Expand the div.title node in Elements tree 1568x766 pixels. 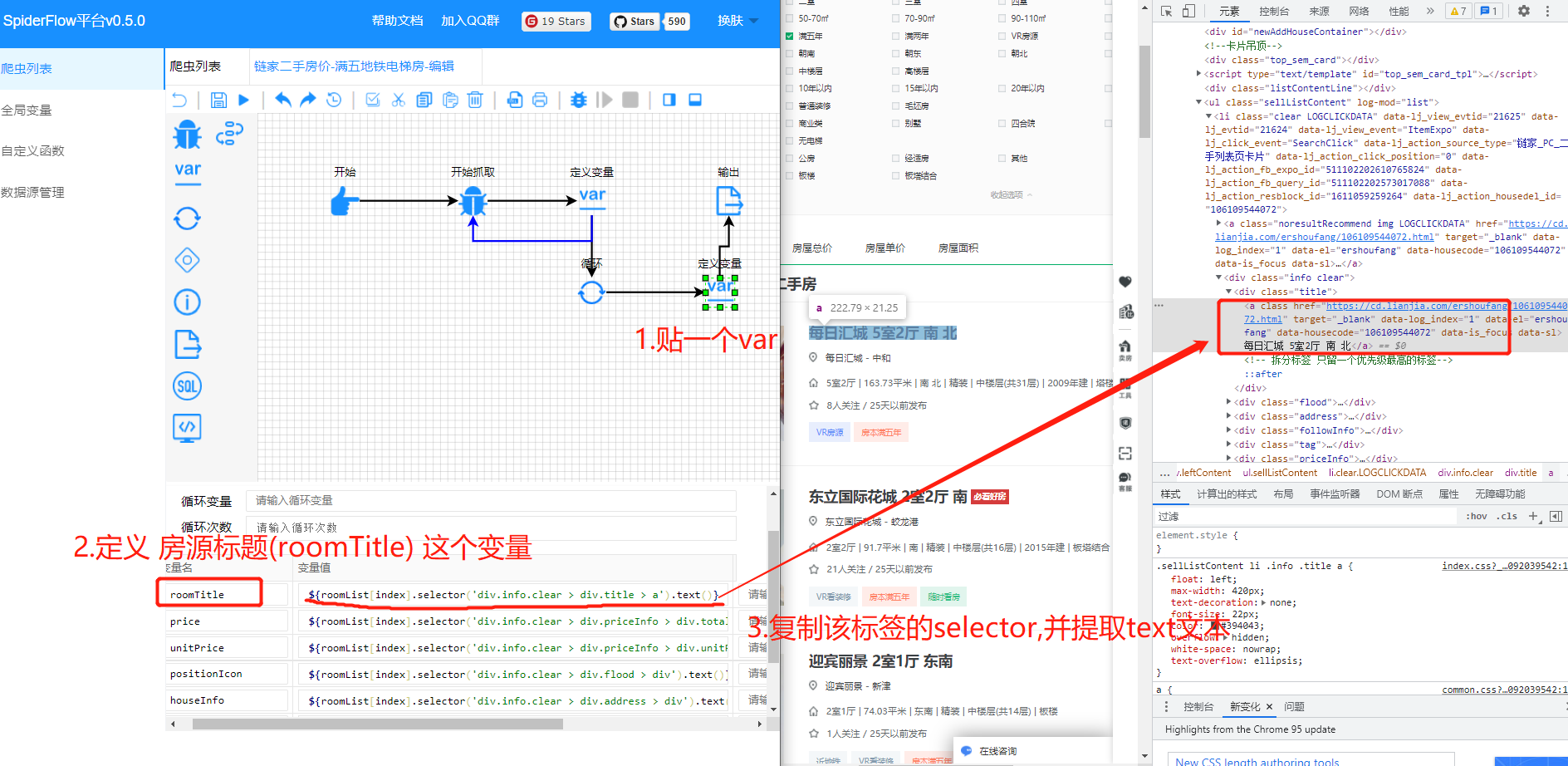[x=1229, y=292]
